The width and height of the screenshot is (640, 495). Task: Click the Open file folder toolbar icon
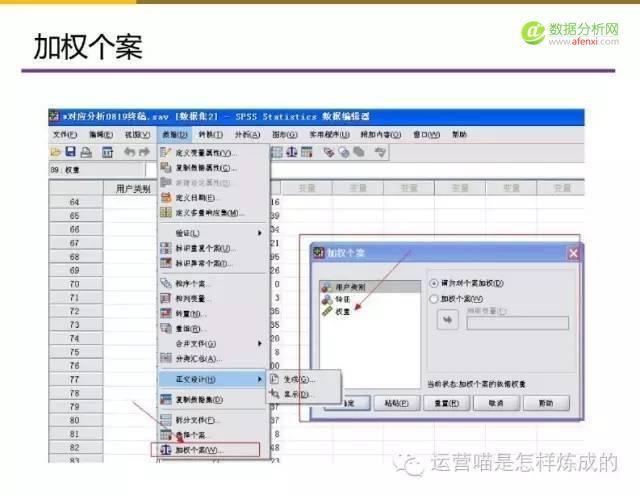click(x=56, y=153)
